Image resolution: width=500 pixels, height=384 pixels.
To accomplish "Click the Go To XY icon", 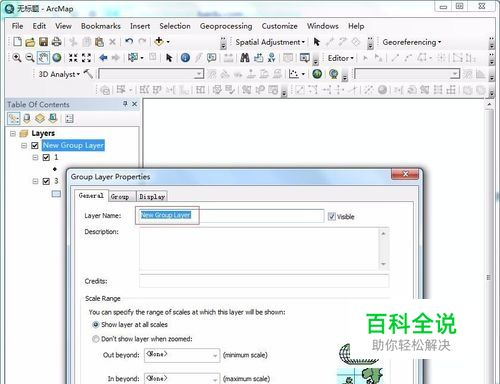I will pos(272,58).
